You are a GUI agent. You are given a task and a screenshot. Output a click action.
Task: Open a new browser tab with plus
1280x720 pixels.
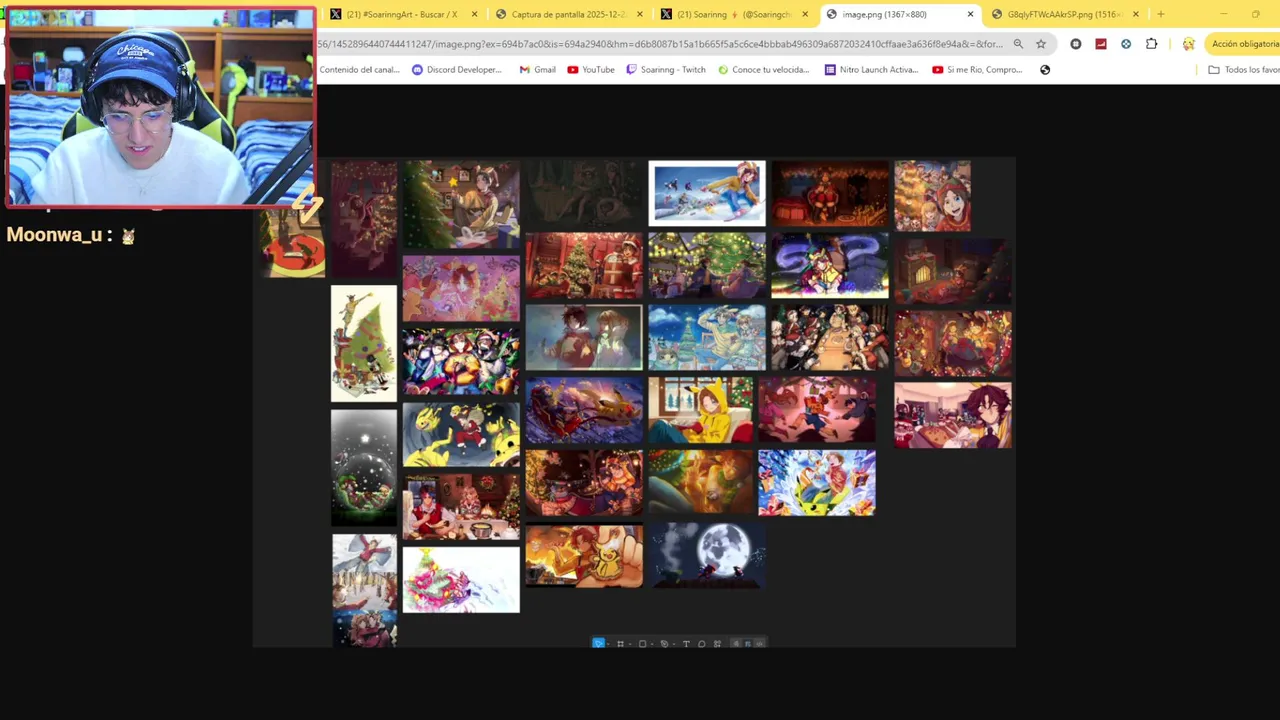[1160, 14]
